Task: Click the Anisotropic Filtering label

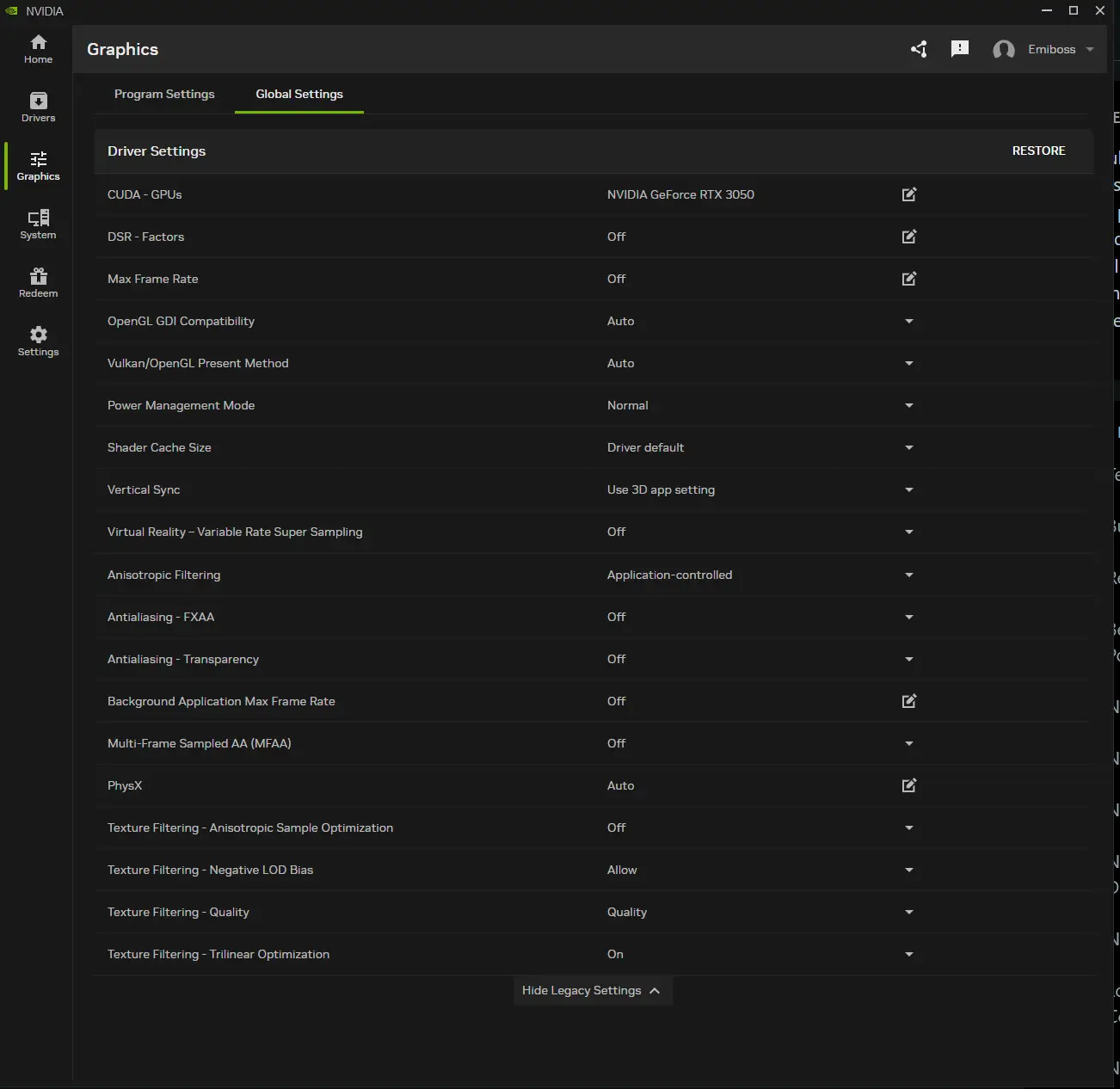Action: point(163,575)
